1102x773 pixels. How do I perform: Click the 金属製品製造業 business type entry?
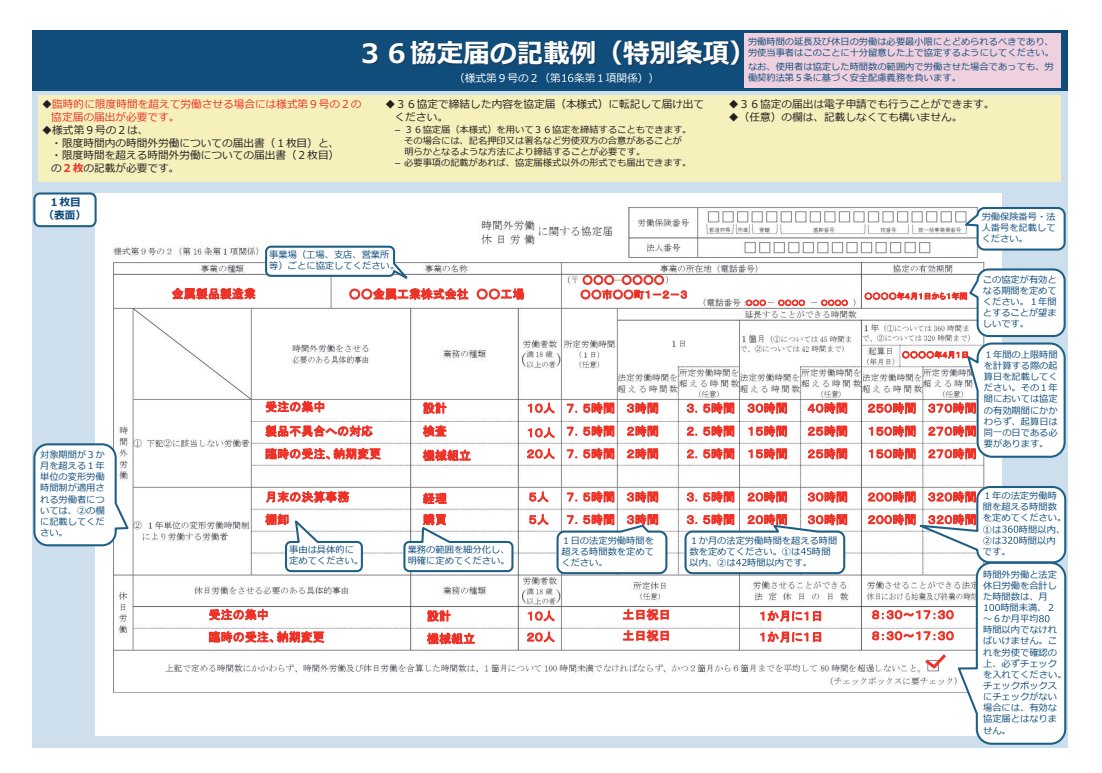click(x=214, y=294)
